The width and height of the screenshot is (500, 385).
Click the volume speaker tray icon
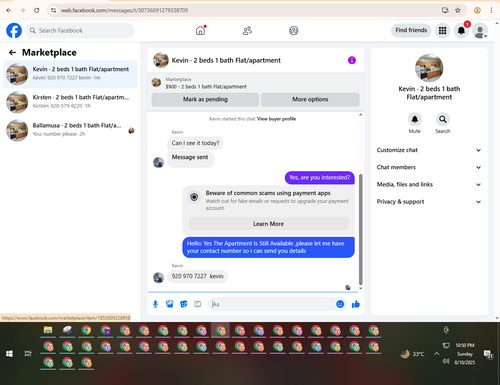click(x=446, y=361)
